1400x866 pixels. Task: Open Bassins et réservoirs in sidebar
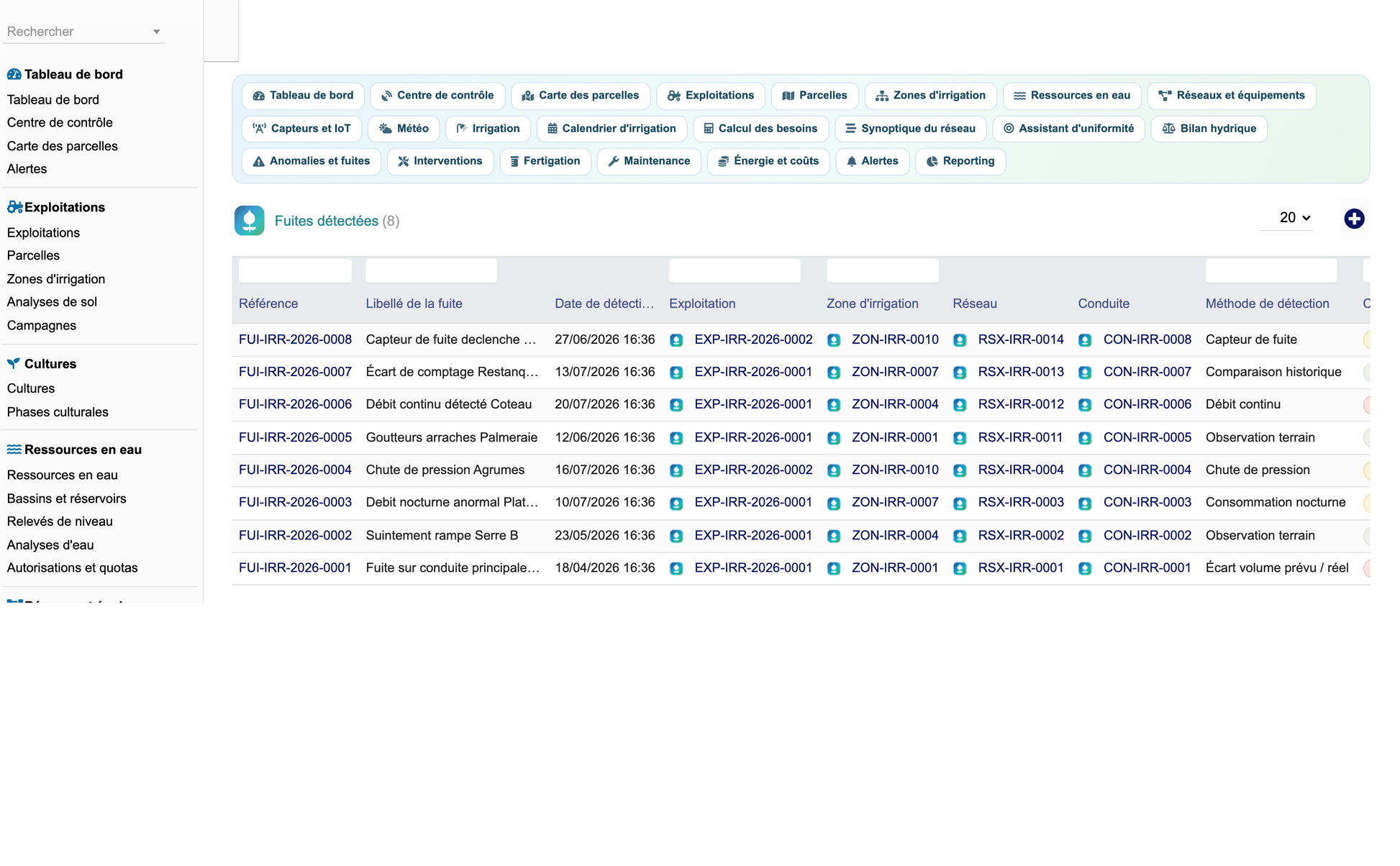pyautogui.click(x=66, y=498)
